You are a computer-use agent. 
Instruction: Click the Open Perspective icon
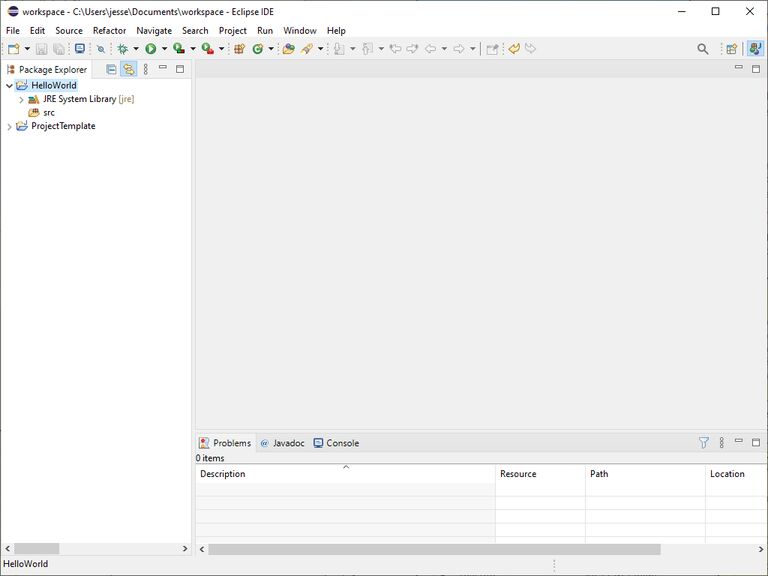731,49
